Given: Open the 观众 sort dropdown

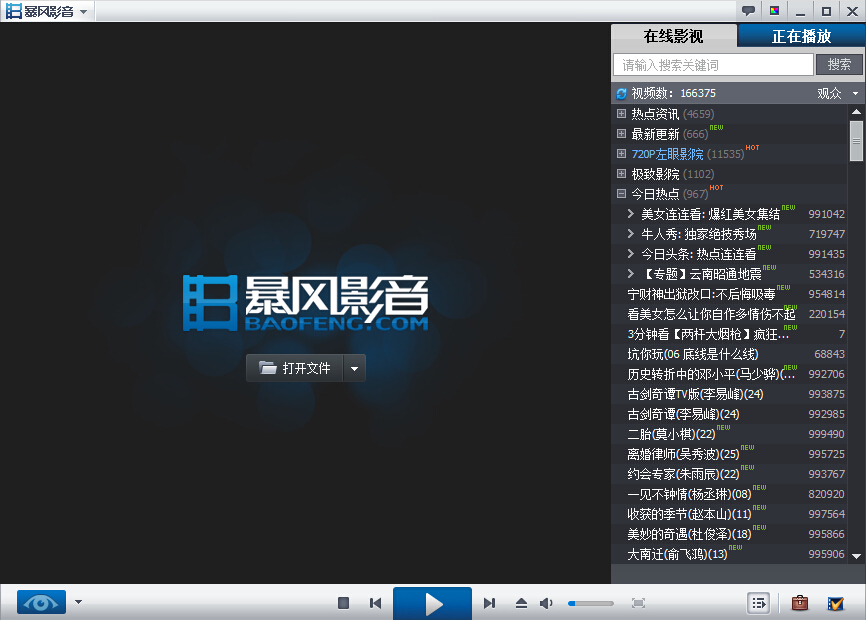Looking at the screenshot, I should tap(837, 93).
